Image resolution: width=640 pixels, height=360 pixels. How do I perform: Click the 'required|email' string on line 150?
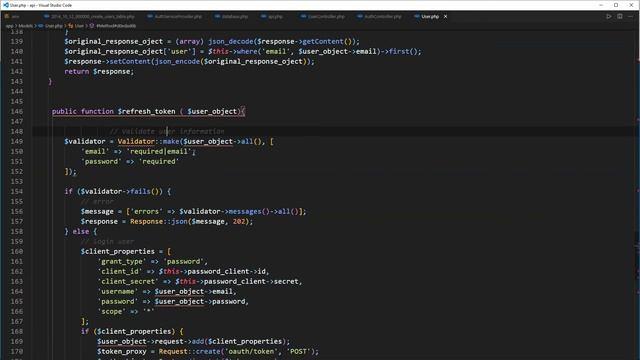coord(159,151)
